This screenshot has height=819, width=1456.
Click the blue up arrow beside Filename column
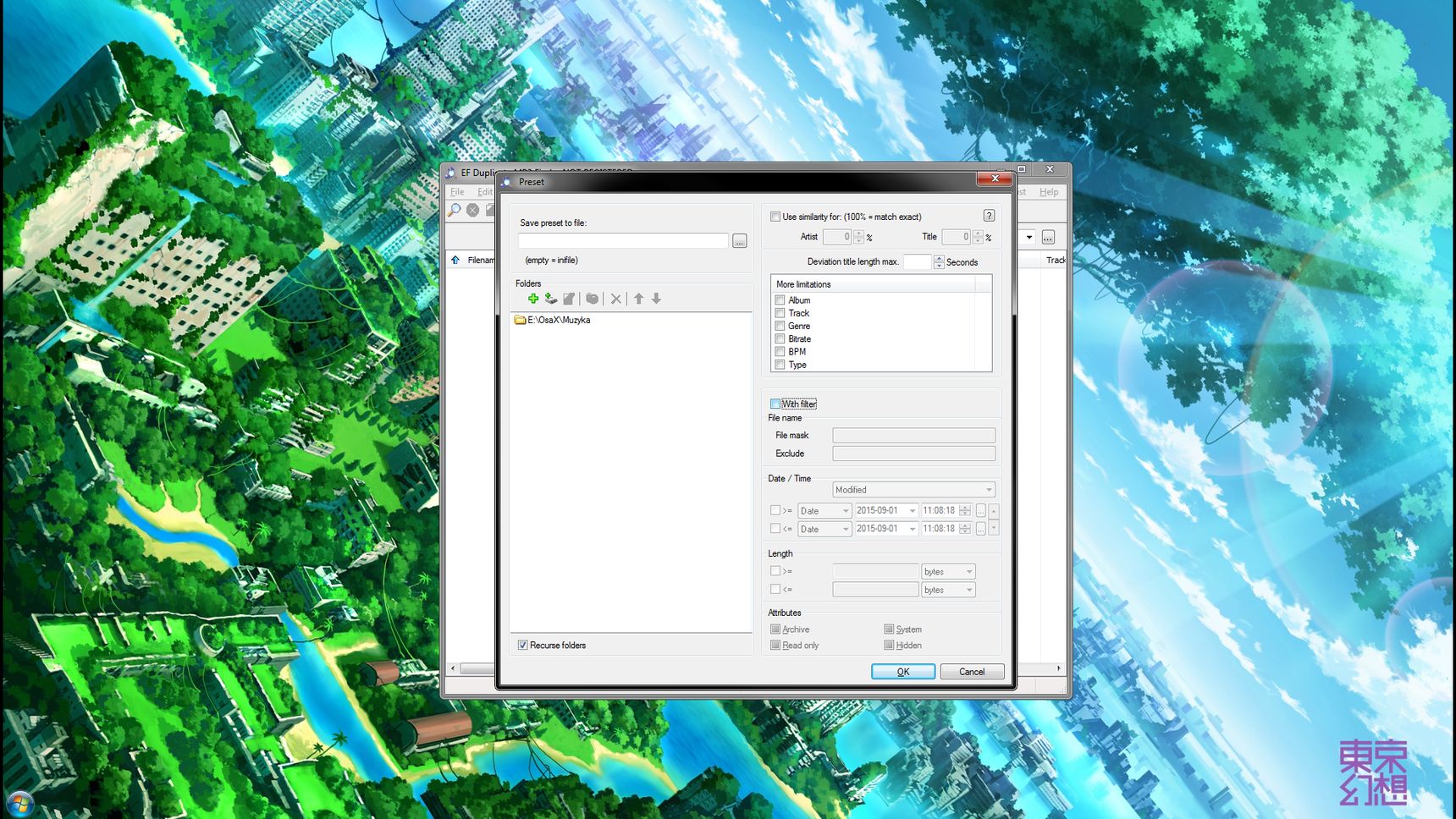(455, 260)
